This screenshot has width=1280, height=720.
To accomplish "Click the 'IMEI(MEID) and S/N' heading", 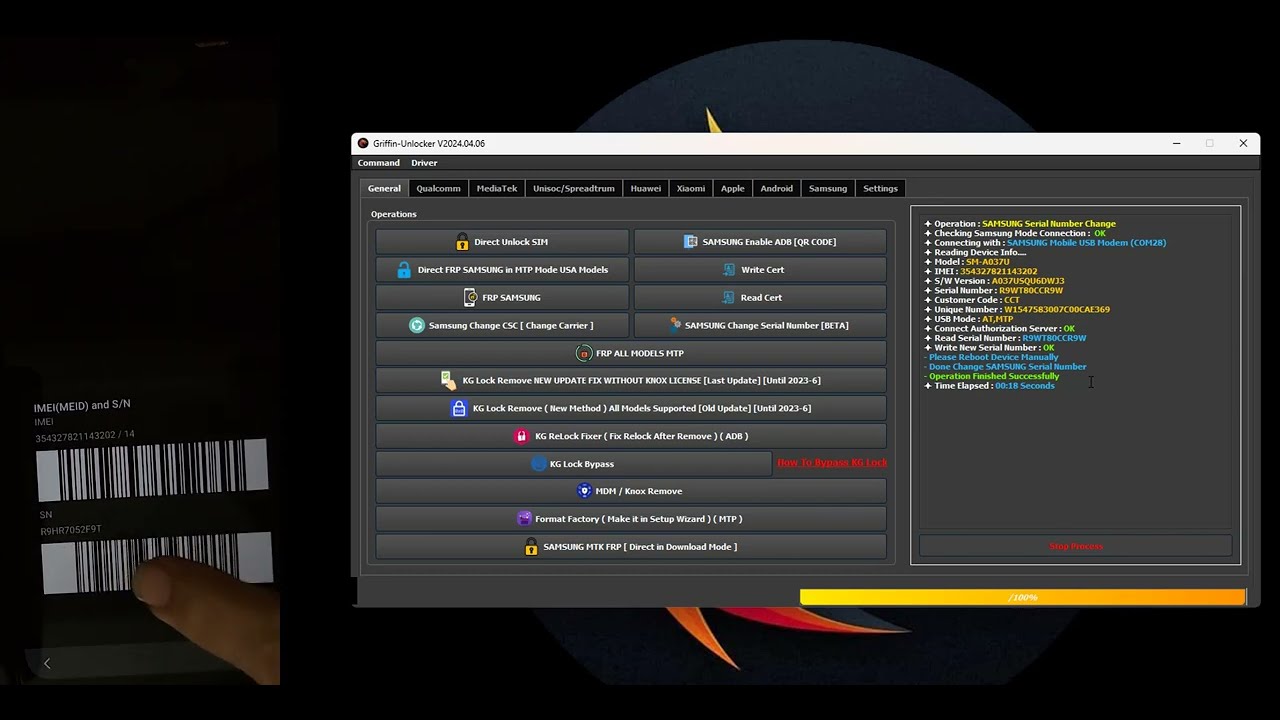I will (x=82, y=405).
